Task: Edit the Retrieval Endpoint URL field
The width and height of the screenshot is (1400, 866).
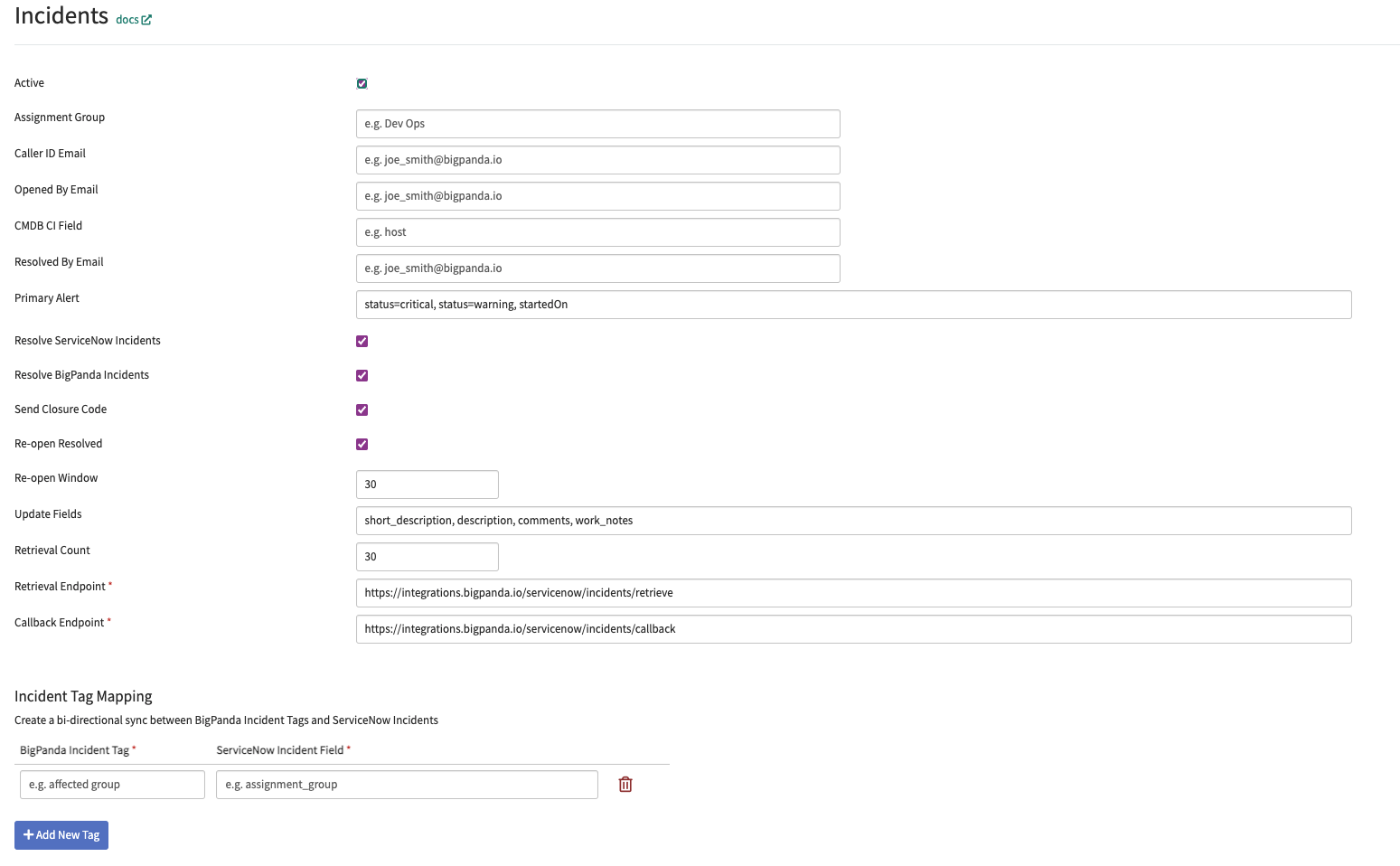Action: click(854, 593)
